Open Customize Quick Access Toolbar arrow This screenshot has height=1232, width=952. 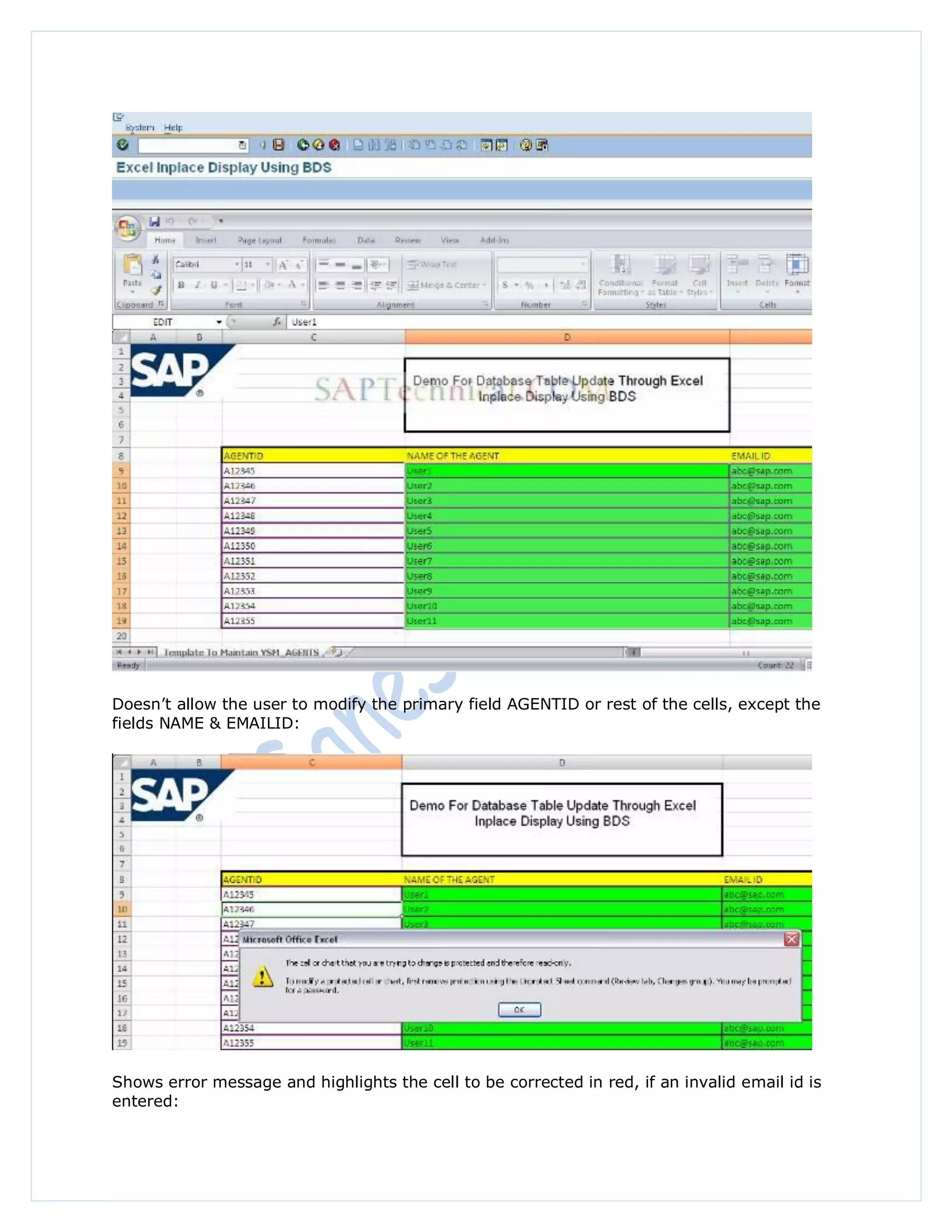(220, 221)
